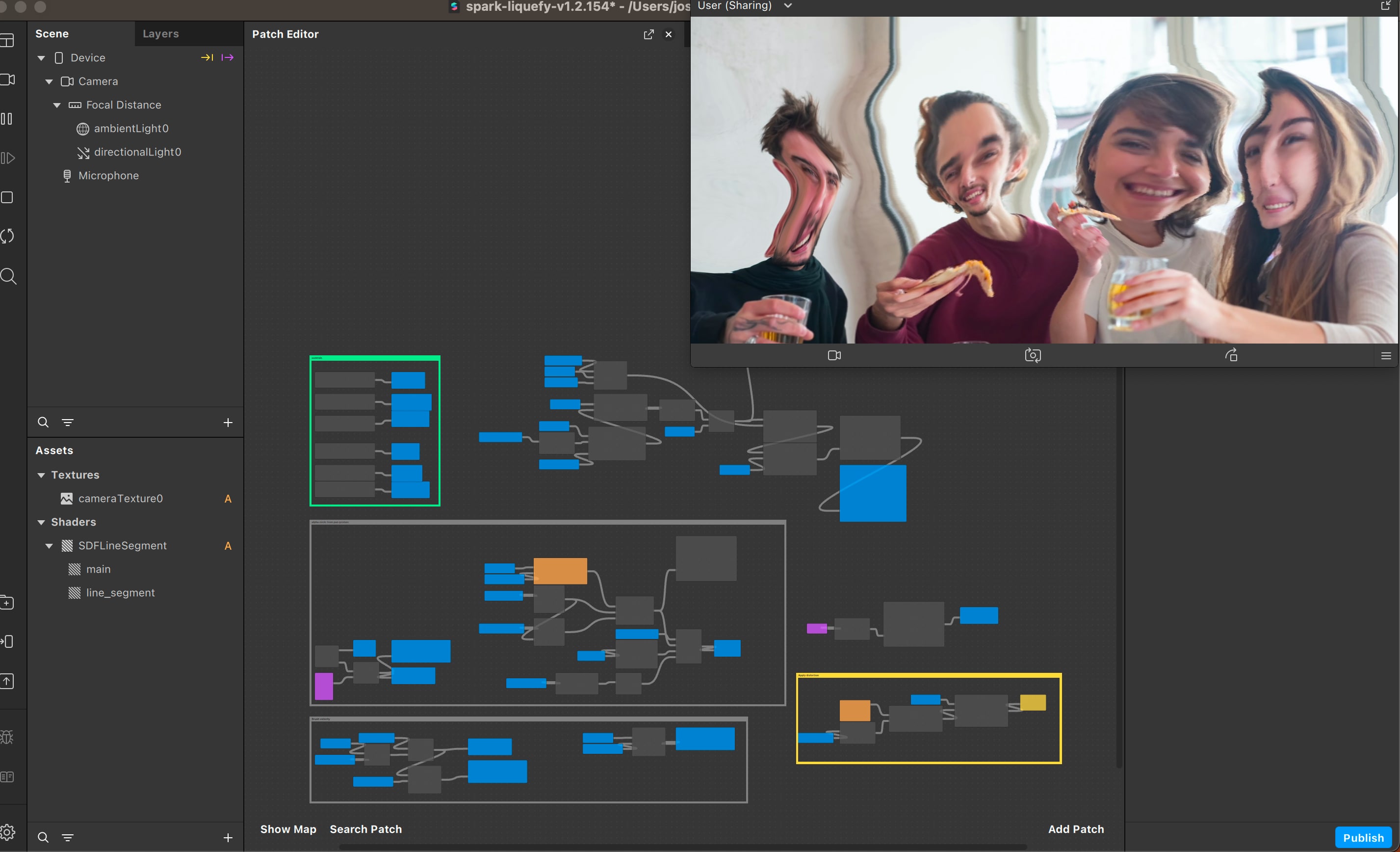
Task: Click the rotate device icon below the video preview
Action: [1232, 355]
